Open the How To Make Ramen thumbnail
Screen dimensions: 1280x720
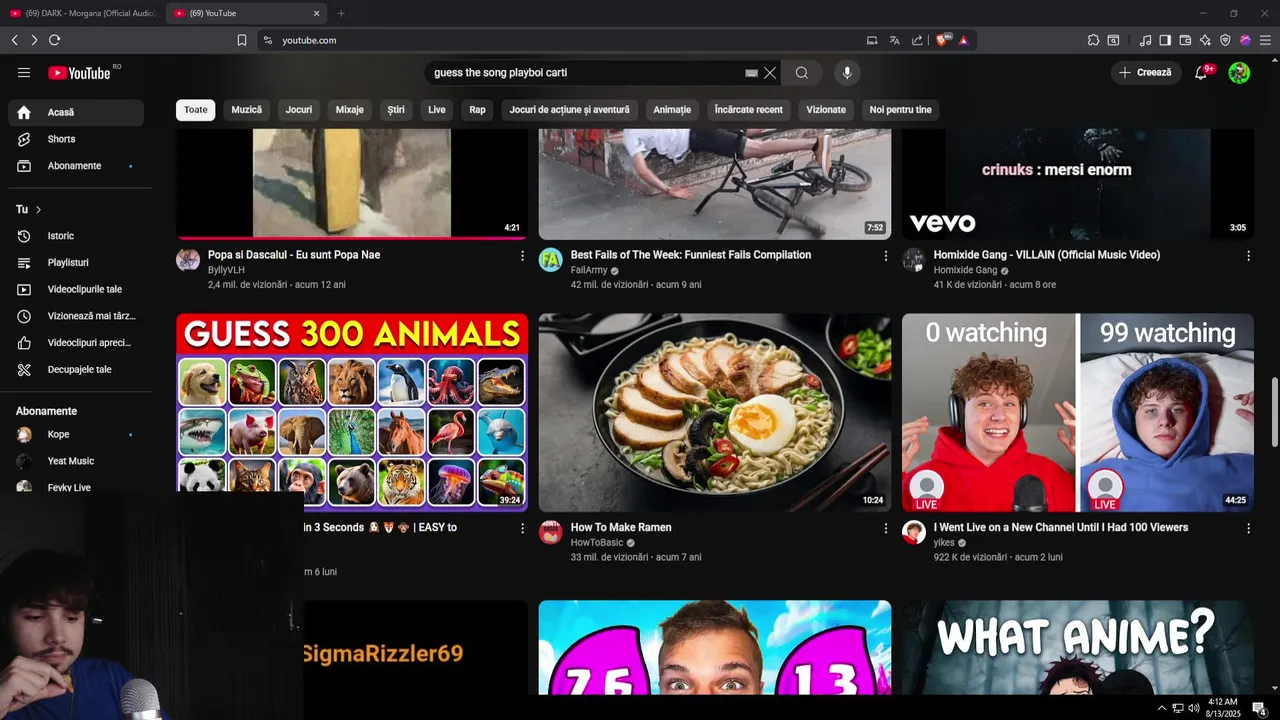click(x=715, y=412)
